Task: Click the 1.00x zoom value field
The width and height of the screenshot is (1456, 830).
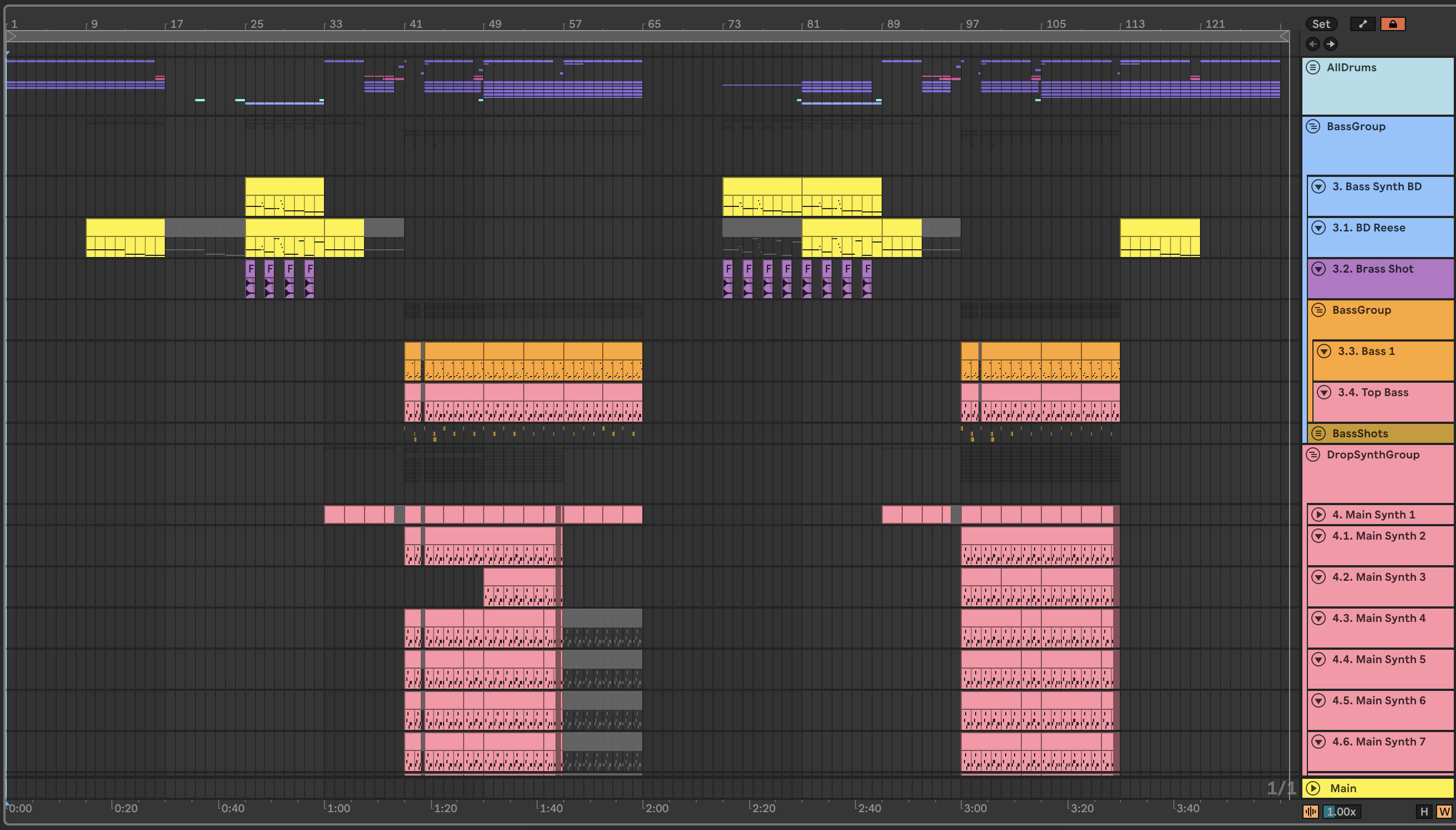Action: [x=1341, y=811]
